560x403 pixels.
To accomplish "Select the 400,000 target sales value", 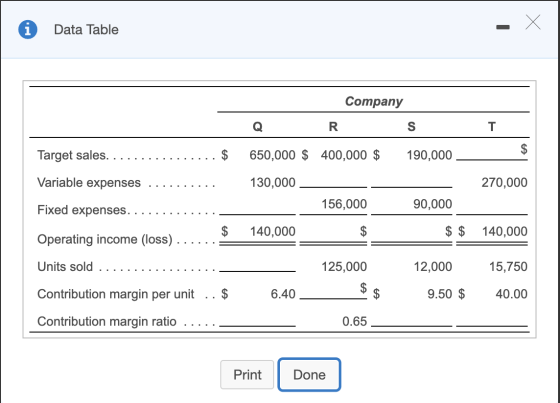I will 344,155.
